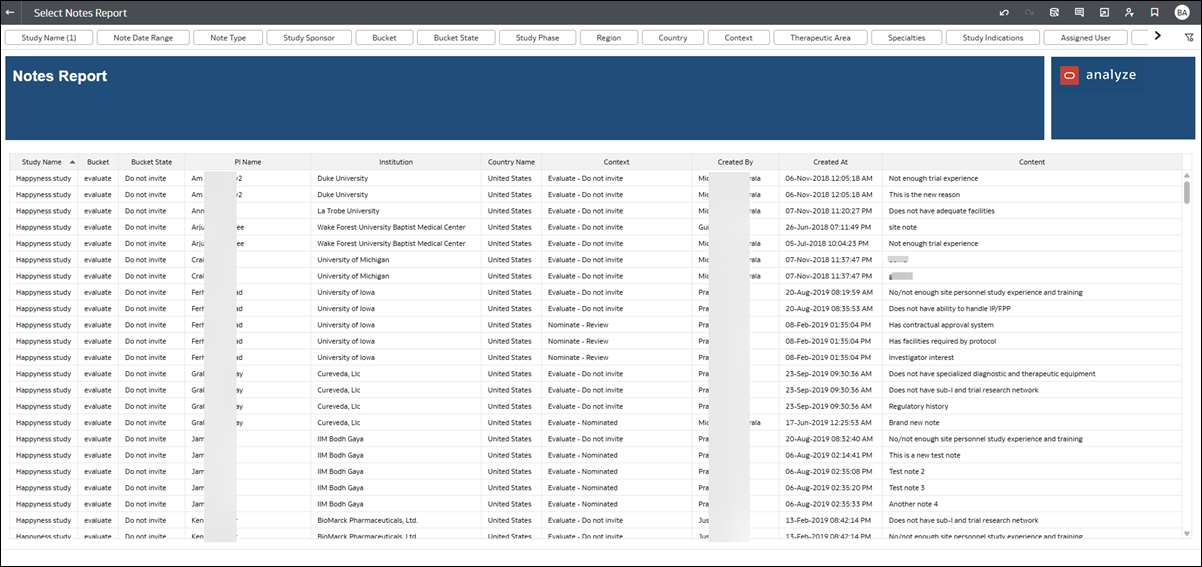
Task: Click the Context column header
Action: pos(617,162)
